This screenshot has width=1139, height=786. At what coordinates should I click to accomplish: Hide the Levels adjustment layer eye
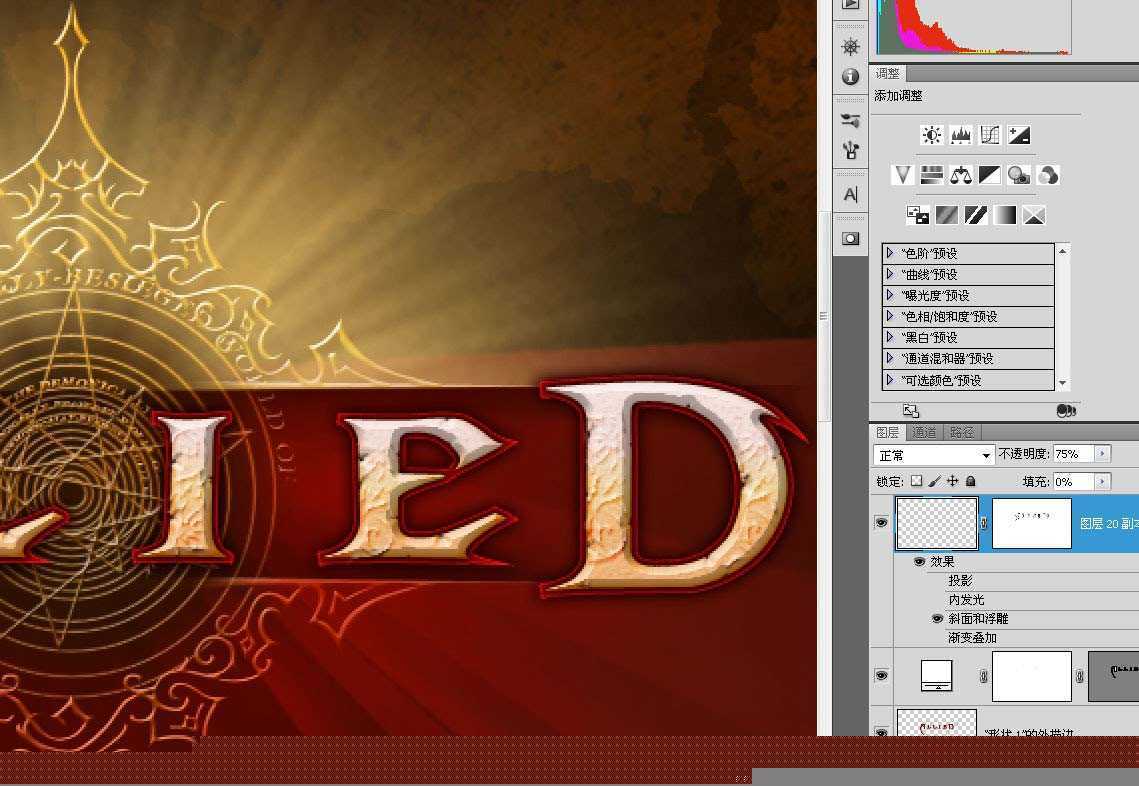click(881, 676)
